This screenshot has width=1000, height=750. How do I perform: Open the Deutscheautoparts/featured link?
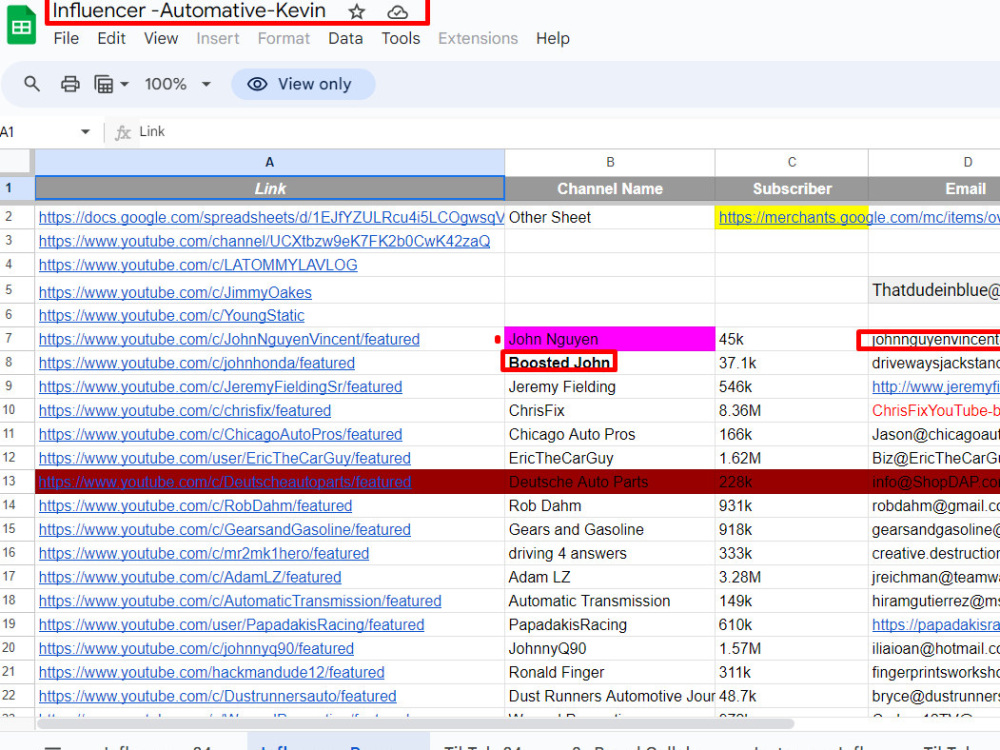point(224,482)
